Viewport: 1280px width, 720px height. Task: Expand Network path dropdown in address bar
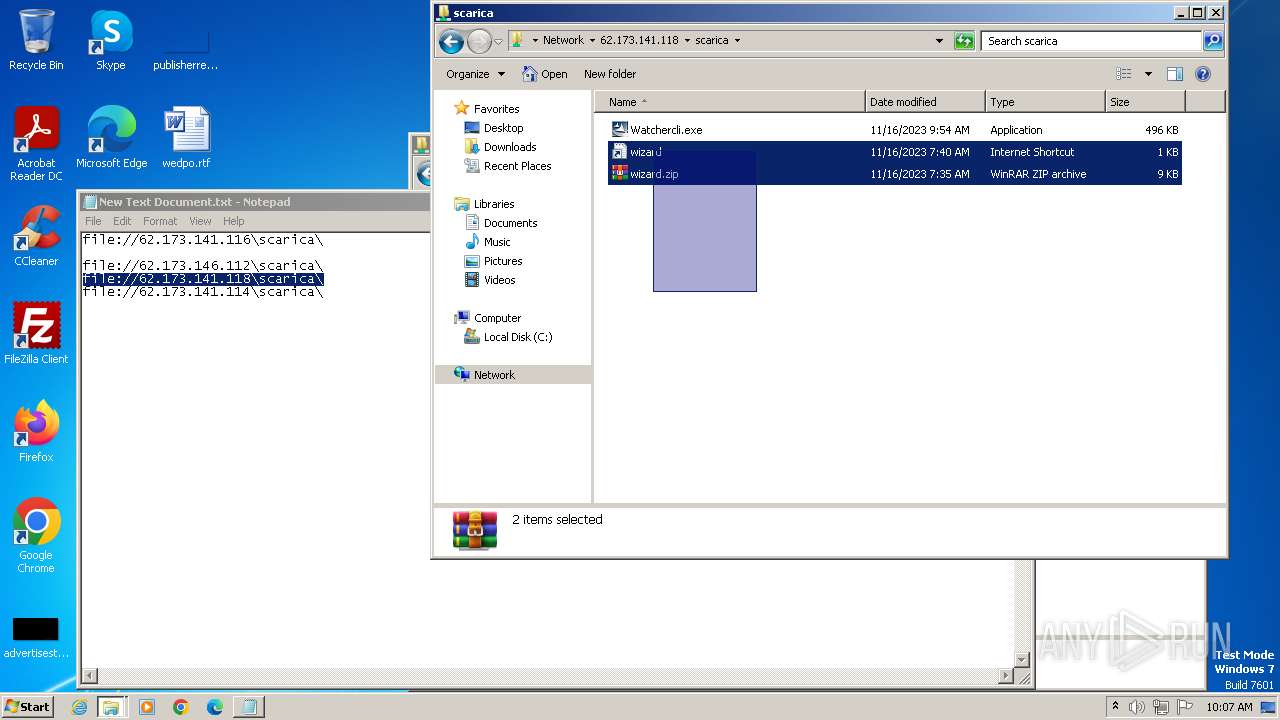(x=591, y=41)
